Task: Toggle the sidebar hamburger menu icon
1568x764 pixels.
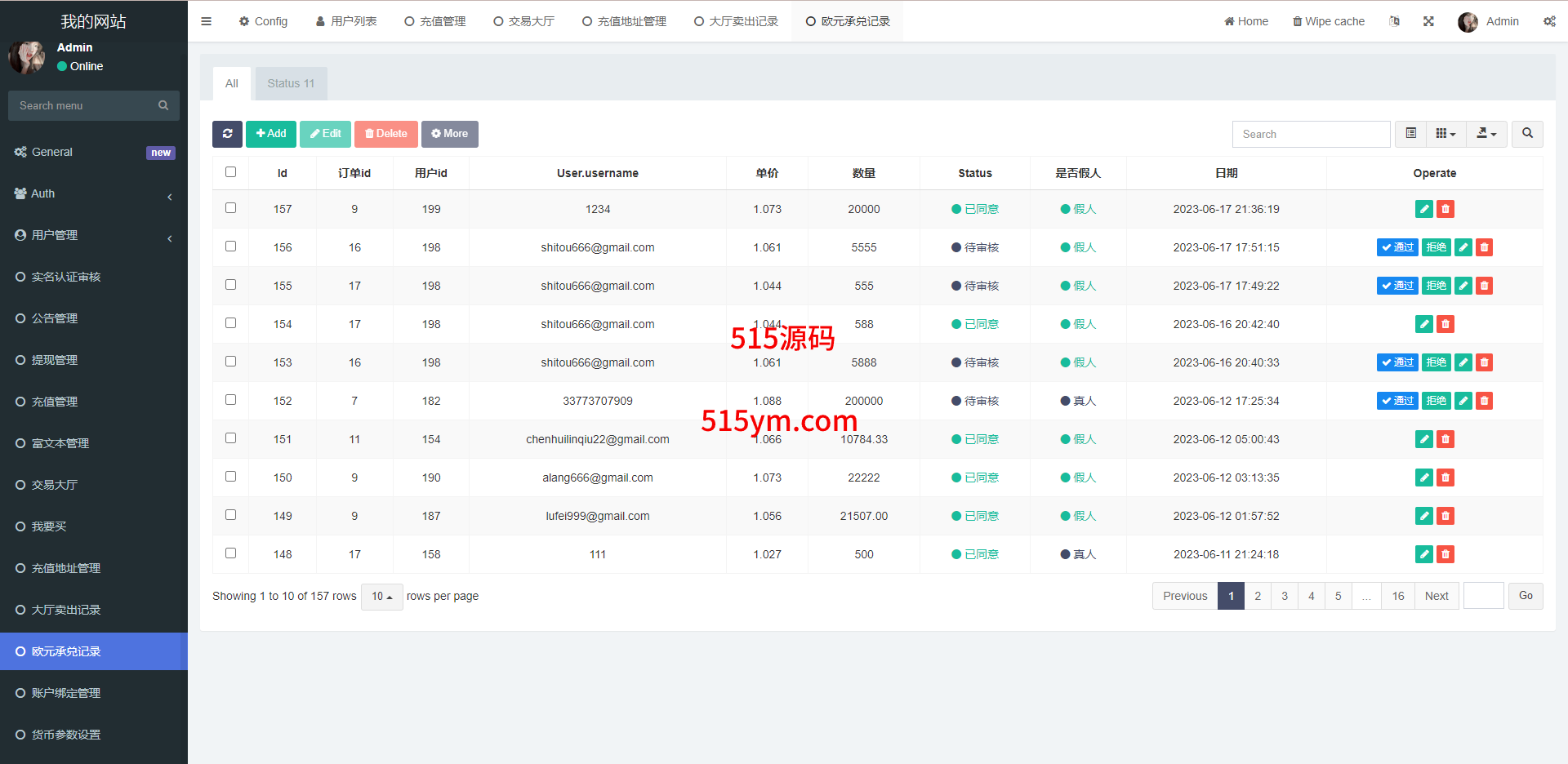Action: 206,21
